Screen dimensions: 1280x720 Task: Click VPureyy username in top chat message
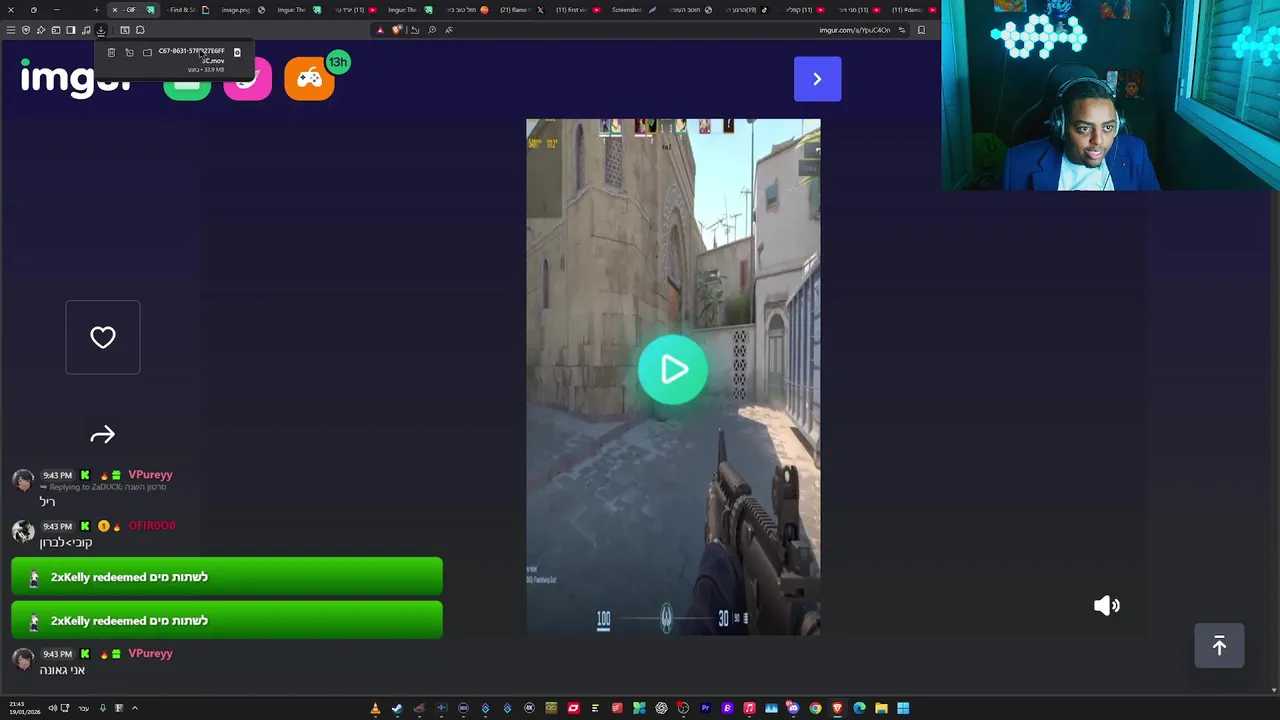150,475
